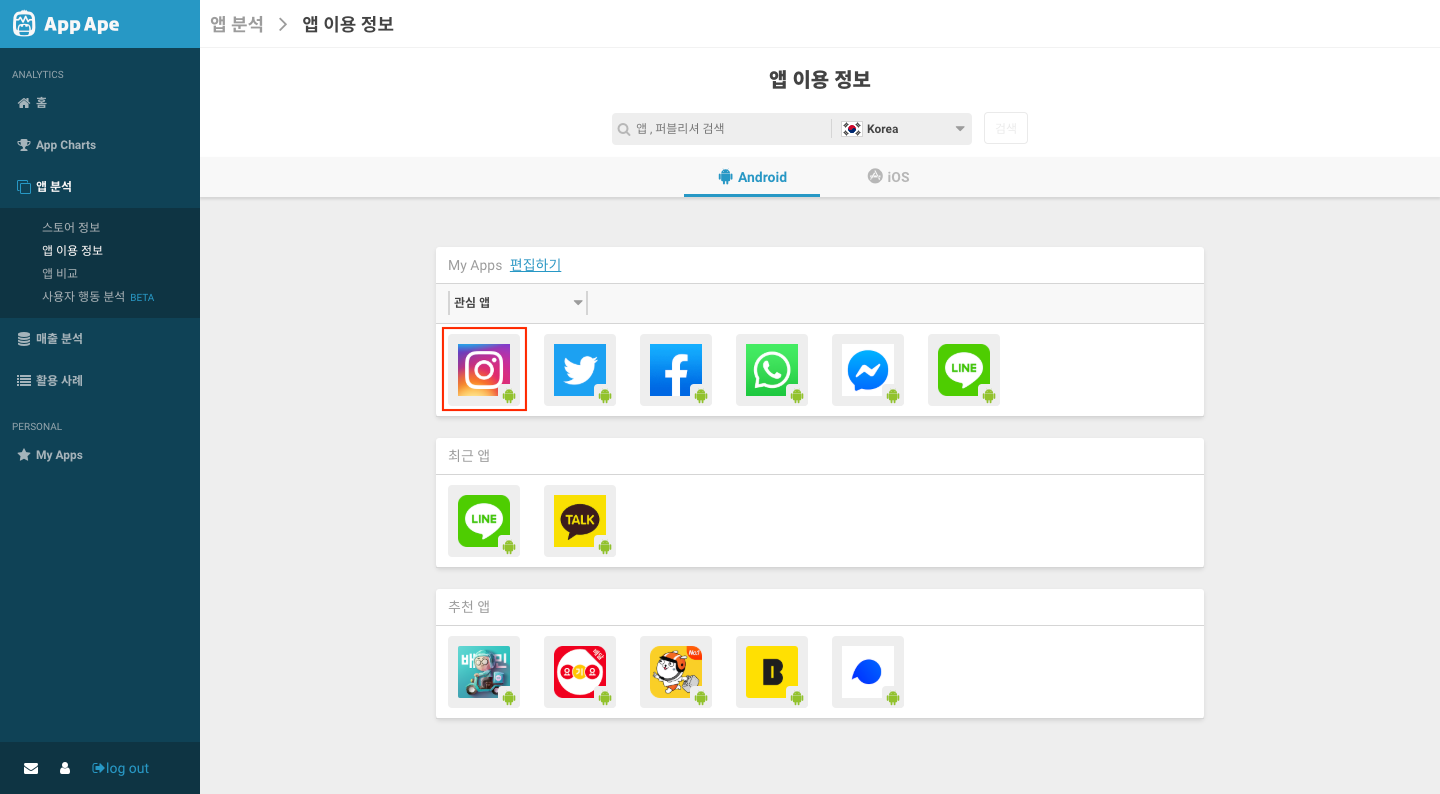Open the user profile icon in sidebar footer
Image resolution: width=1440 pixels, height=794 pixels.
[x=65, y=768]
